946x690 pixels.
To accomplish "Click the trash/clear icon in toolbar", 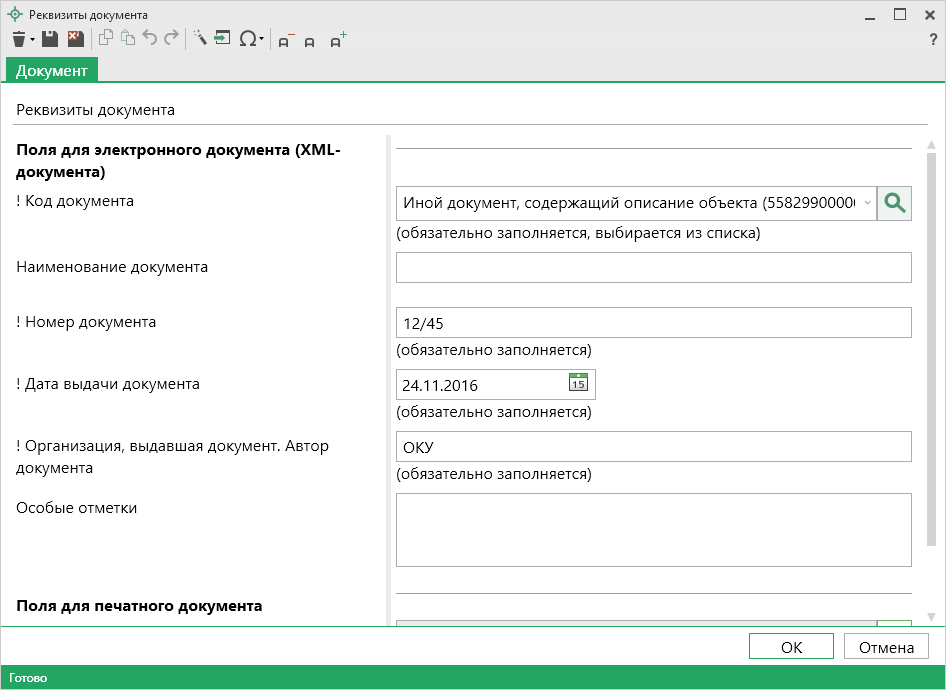I will pos(18,39).
